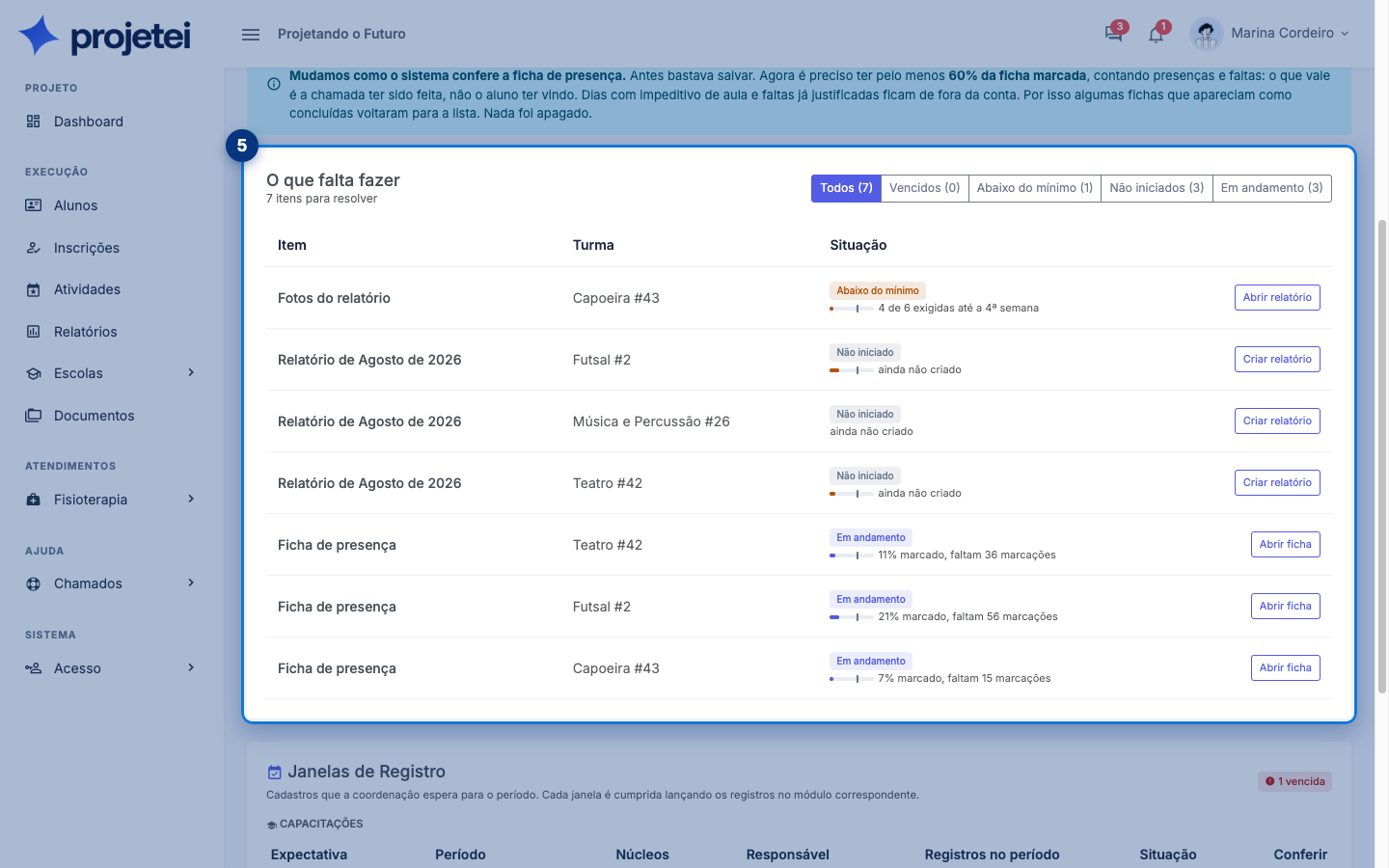
Task: Select the Vencidos (0) filter tab
Action: 924,188
